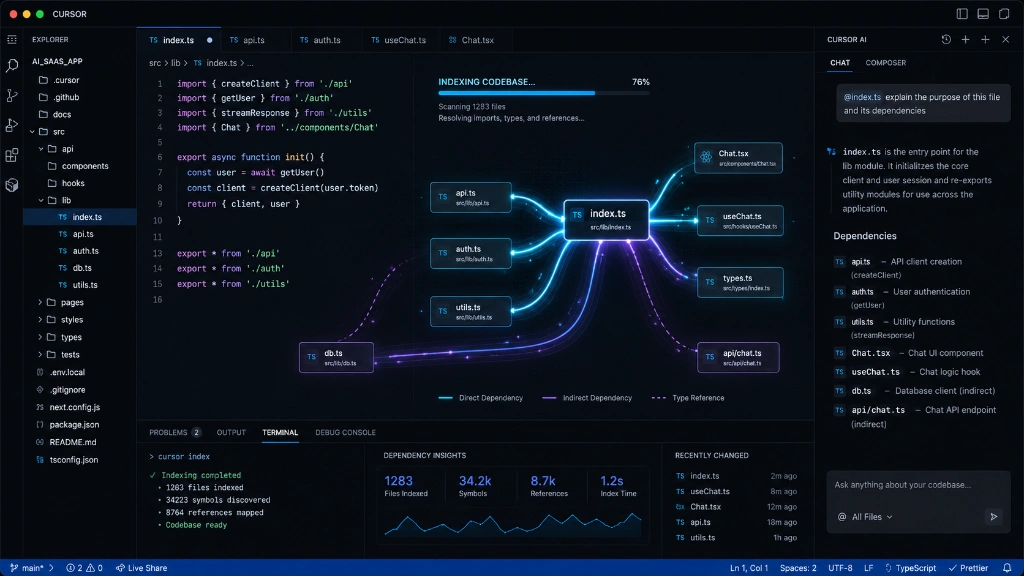
Task: Send the chat message arrow icon
Action: [x=993, y=517]
